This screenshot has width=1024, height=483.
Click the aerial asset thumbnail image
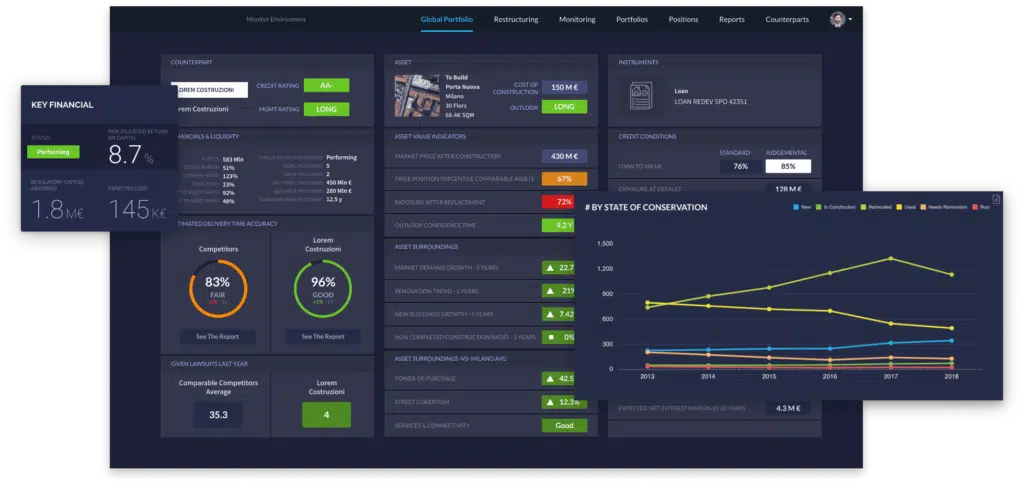tap(417, 95)
